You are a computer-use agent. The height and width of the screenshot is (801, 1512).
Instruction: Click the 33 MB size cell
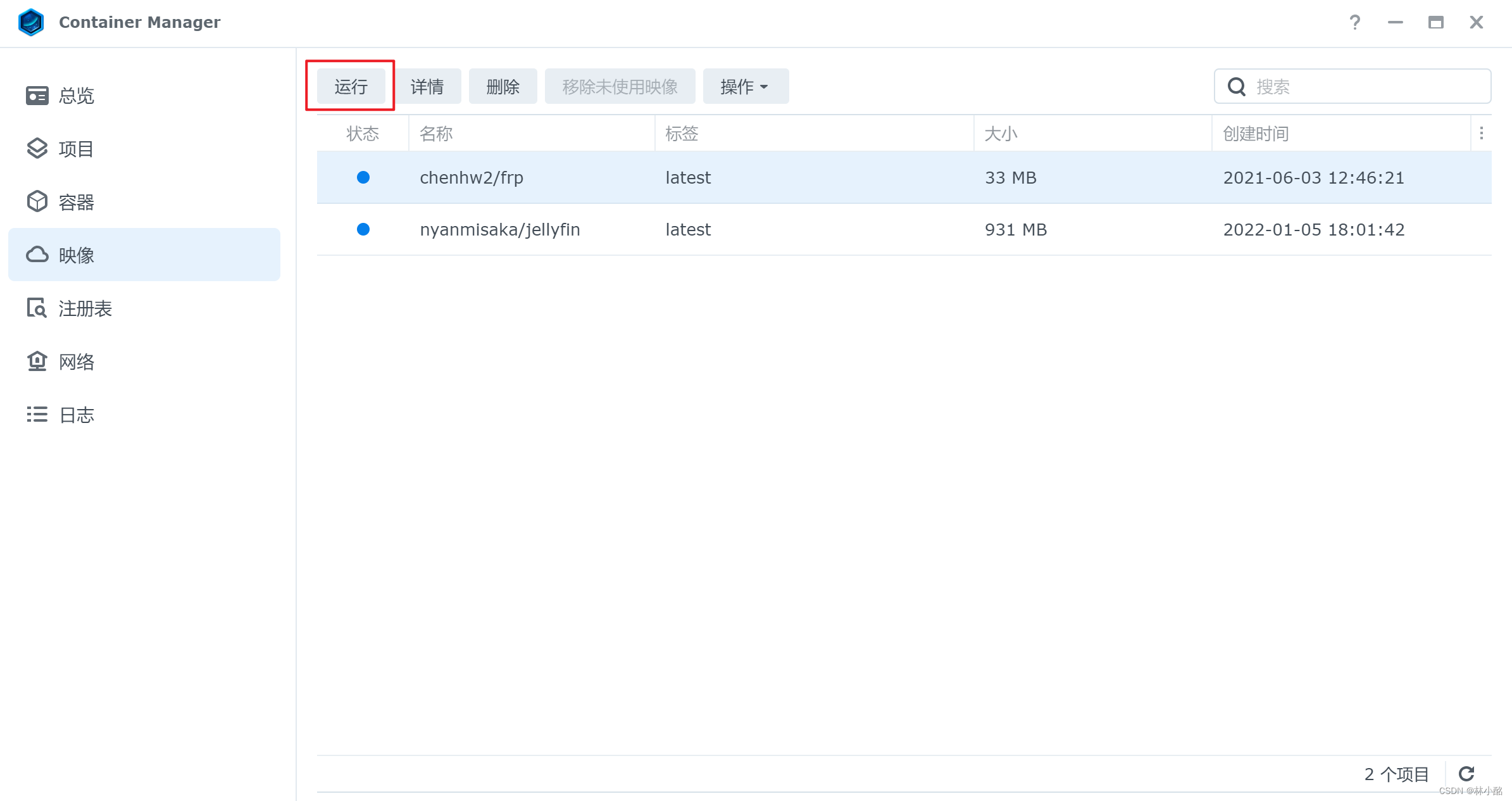point(1011,177)
